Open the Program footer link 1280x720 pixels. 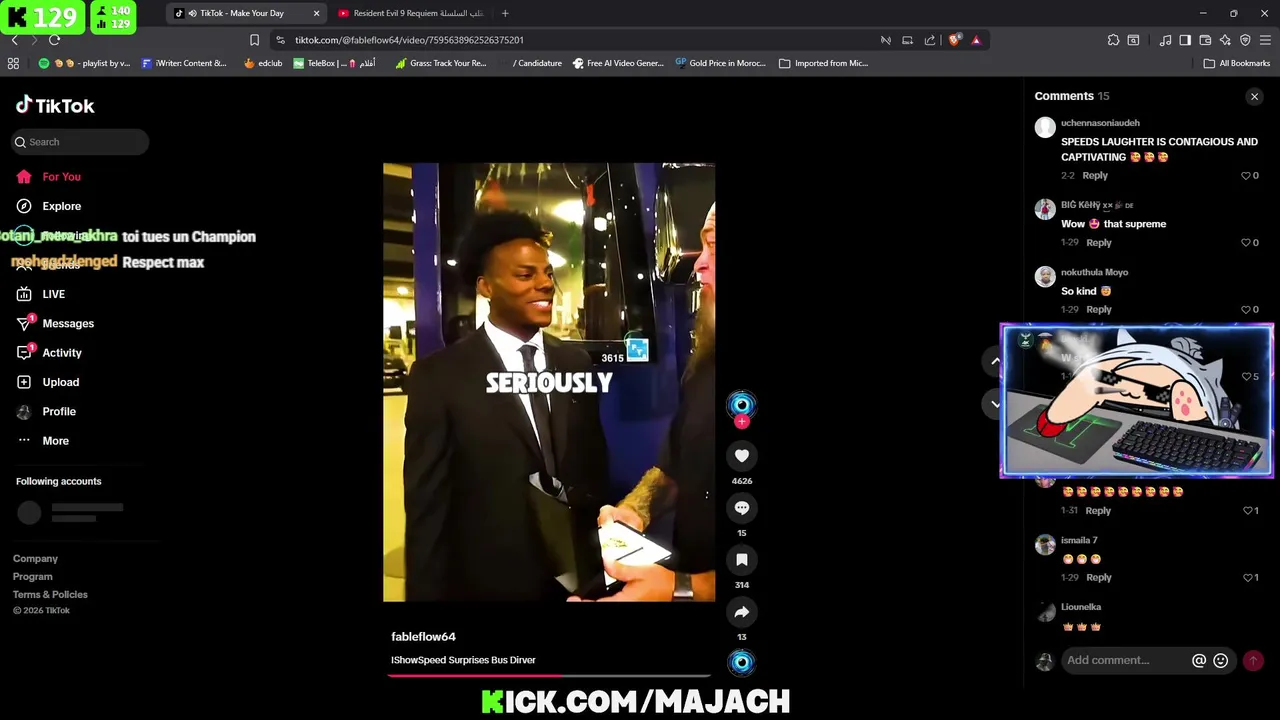(32, 577)
